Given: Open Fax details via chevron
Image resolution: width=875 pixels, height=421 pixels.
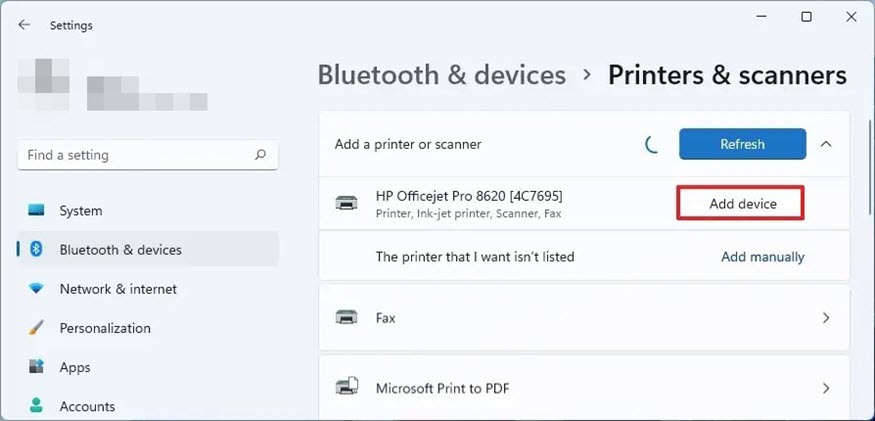Looking at the screenshot, I should (826, 318).
